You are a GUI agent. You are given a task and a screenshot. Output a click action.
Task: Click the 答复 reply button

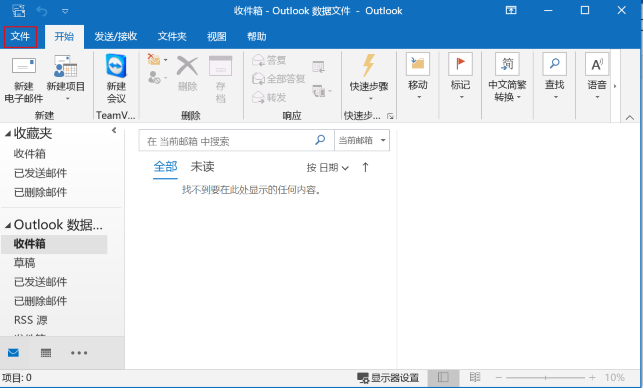pyautogui.click(x=269, y=60)
